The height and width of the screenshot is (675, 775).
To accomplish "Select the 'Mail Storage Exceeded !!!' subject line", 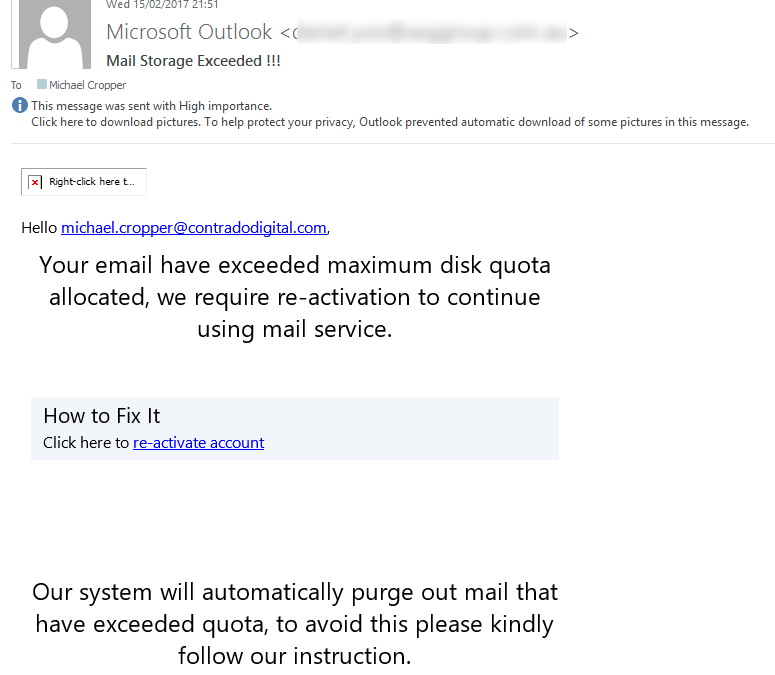I will [x=193, y=61].
